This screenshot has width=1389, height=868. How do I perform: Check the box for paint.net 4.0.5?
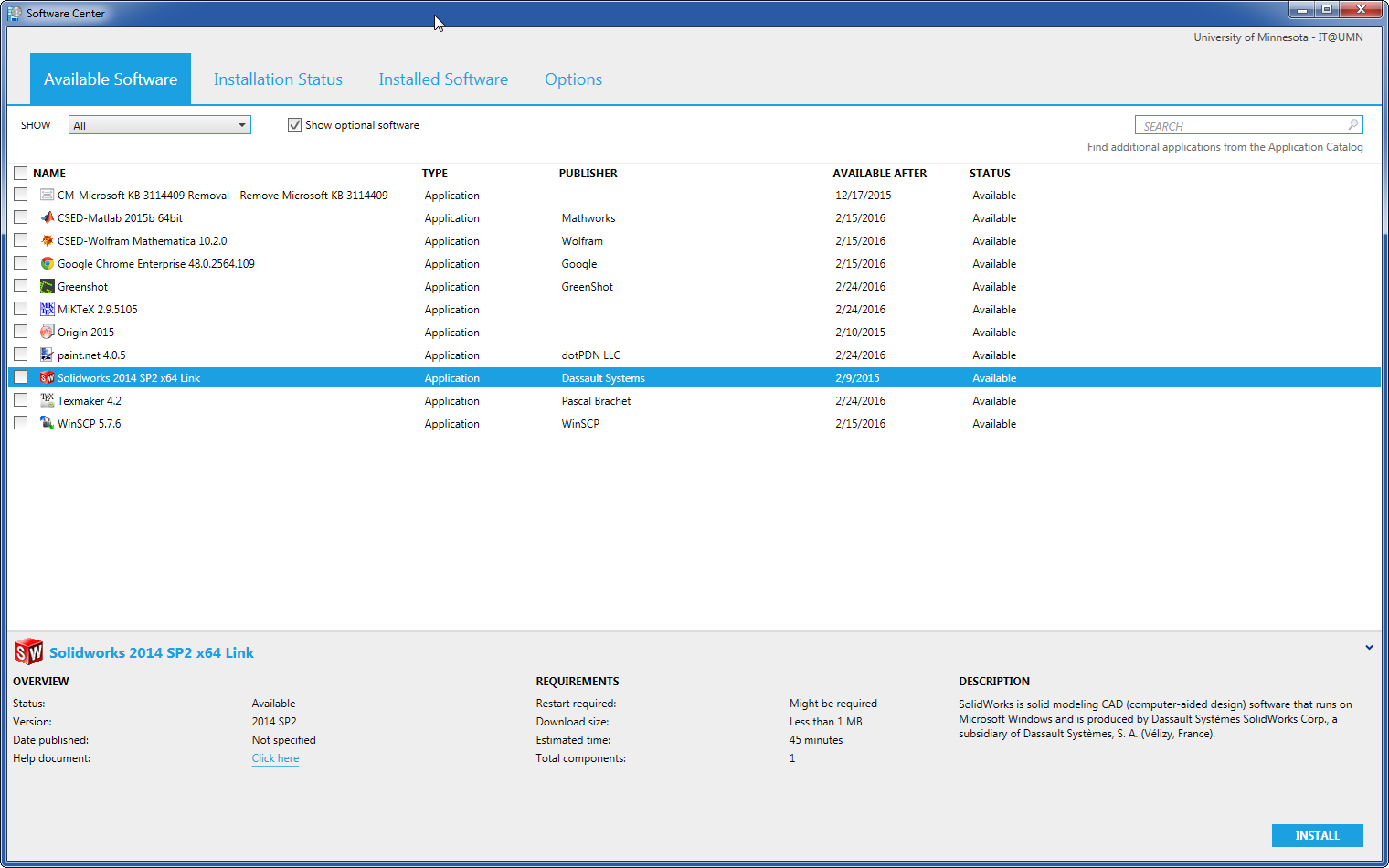[20, 355]
